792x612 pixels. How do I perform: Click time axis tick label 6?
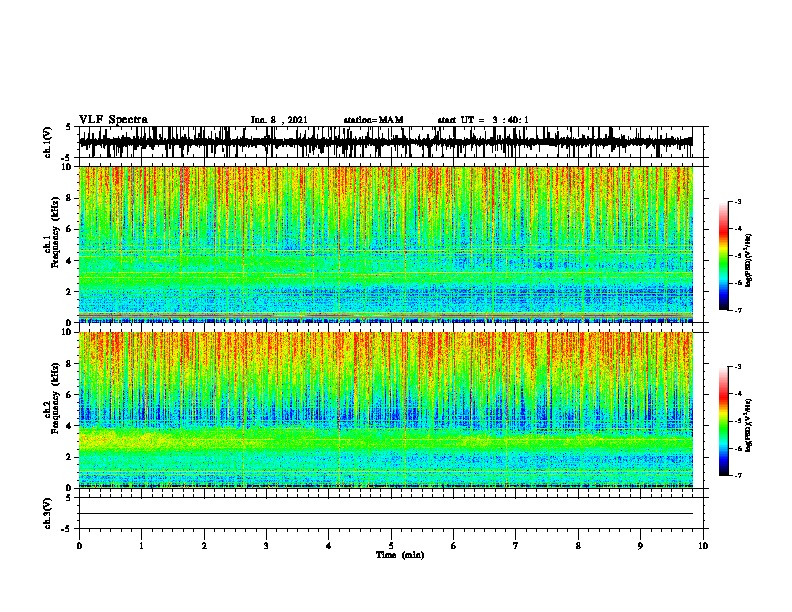(453, 546)
